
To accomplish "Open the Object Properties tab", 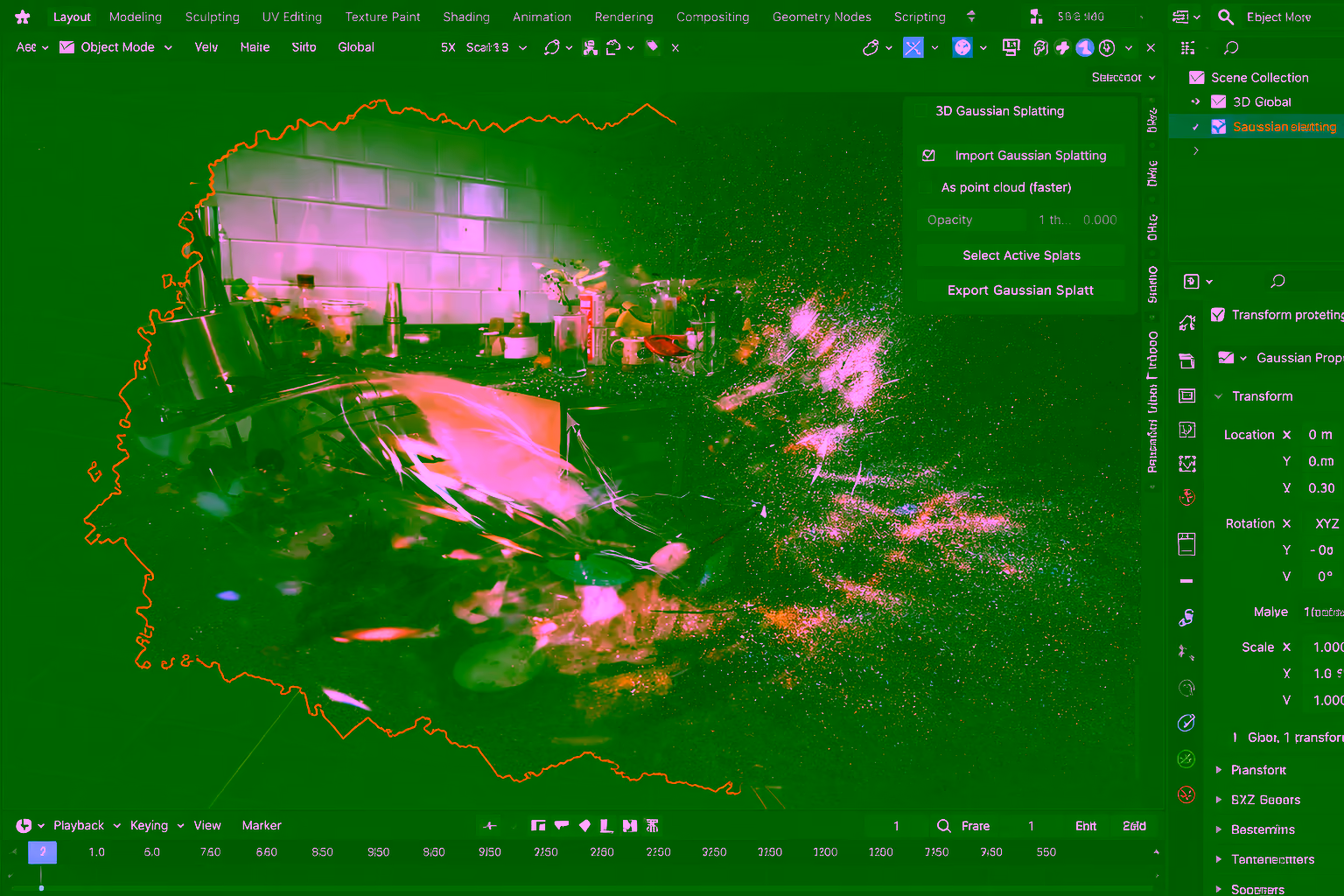I will click(1186, 543).
